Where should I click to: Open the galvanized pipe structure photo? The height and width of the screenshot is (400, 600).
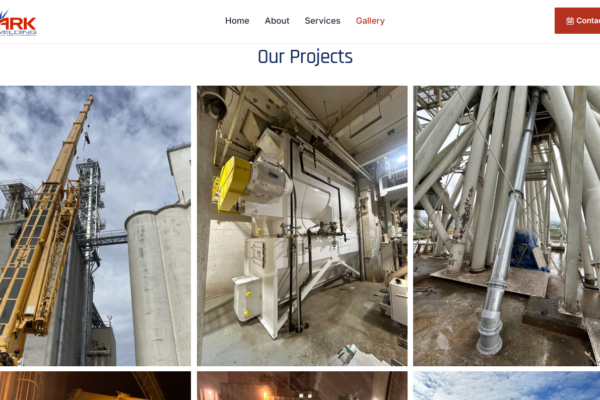point(507,226)
